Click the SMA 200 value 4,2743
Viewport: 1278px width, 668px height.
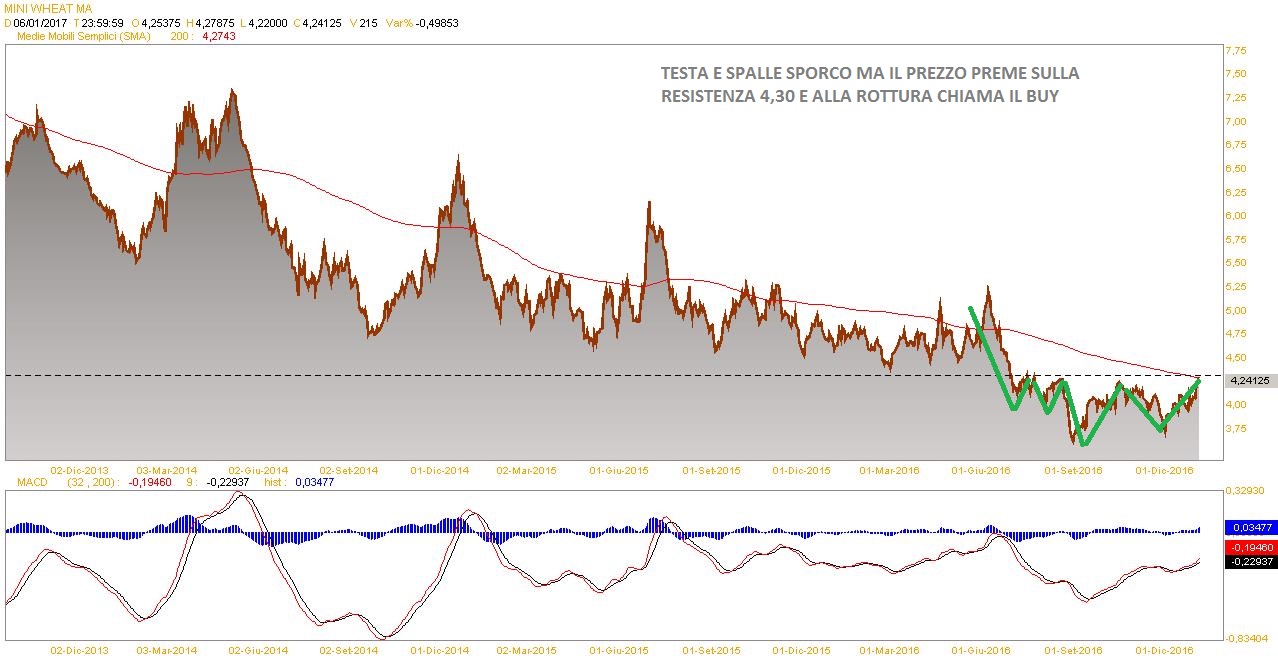click(219, 36)
